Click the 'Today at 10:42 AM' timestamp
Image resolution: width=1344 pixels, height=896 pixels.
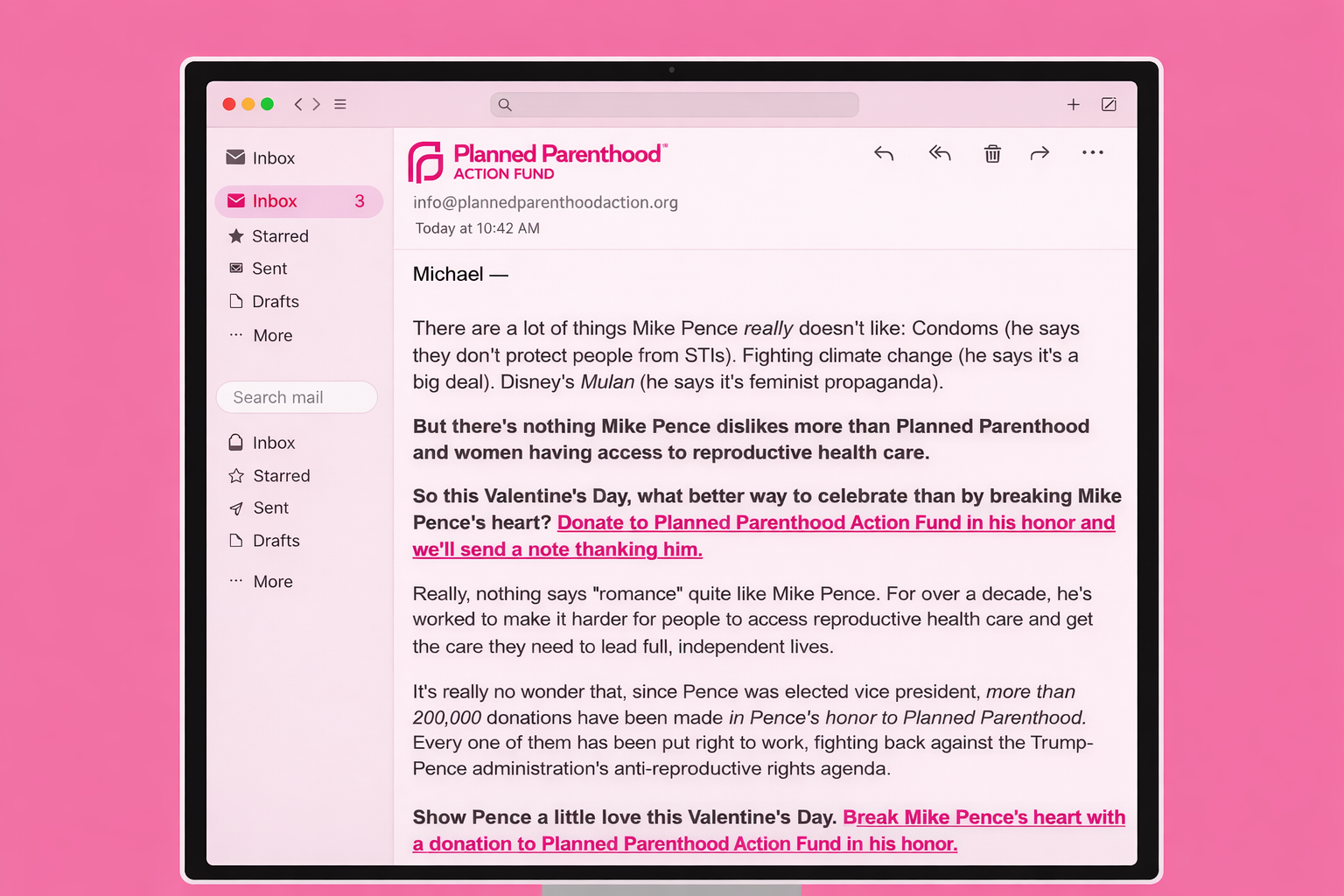tap(478, 228)
